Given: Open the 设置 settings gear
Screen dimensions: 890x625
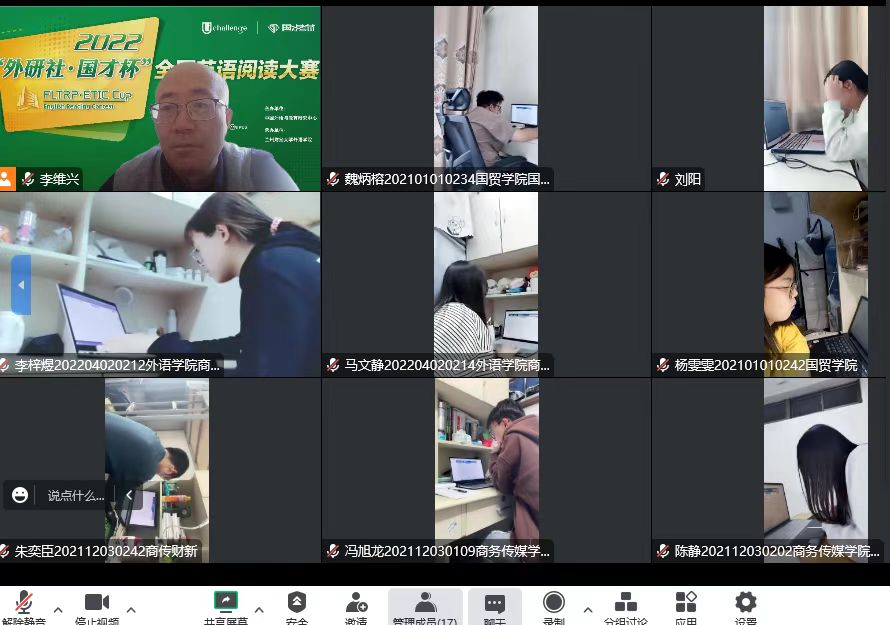Looking at the screenshot, I should [745, 602].
